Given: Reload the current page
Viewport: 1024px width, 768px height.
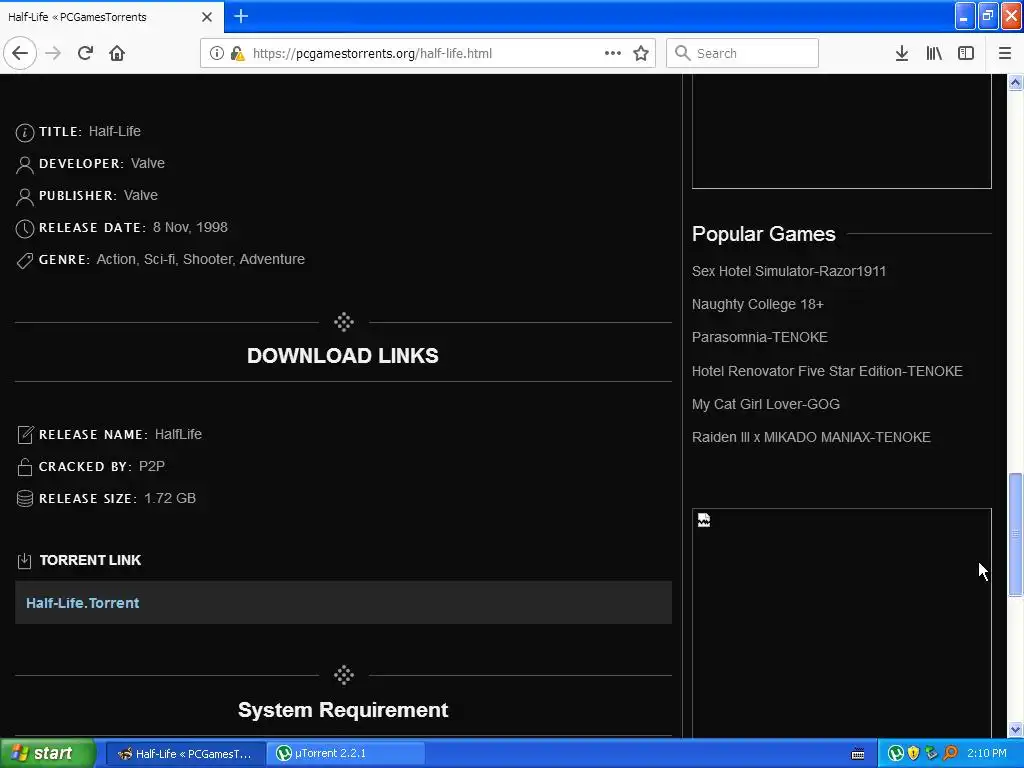Looking at the screenshot, I should coord(85,53).
